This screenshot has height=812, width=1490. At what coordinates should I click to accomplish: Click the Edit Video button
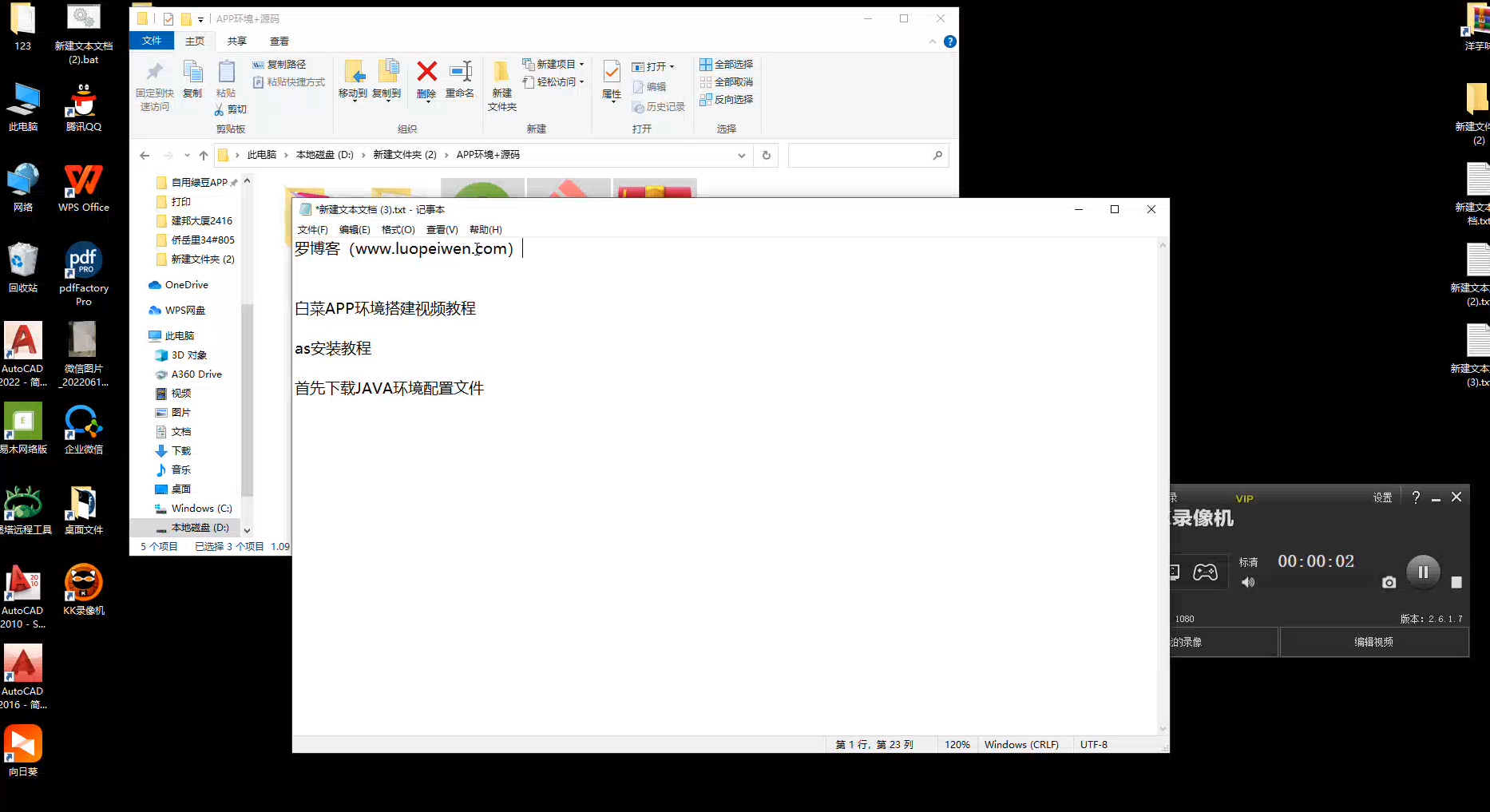[1373, 642]
